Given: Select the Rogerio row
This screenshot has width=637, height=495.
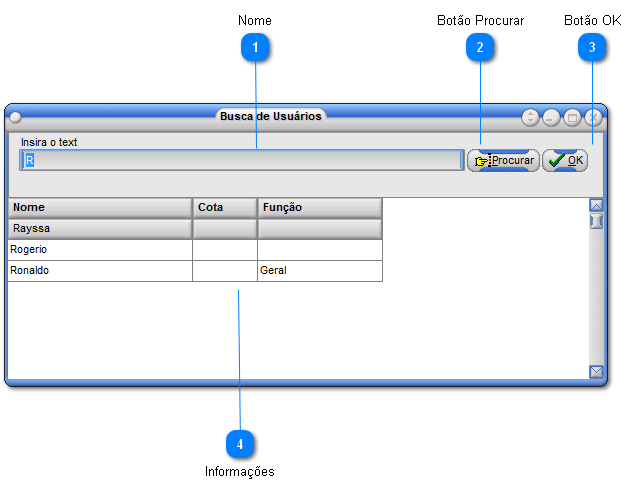Looking at the screenshot, I should coord(195,250).
